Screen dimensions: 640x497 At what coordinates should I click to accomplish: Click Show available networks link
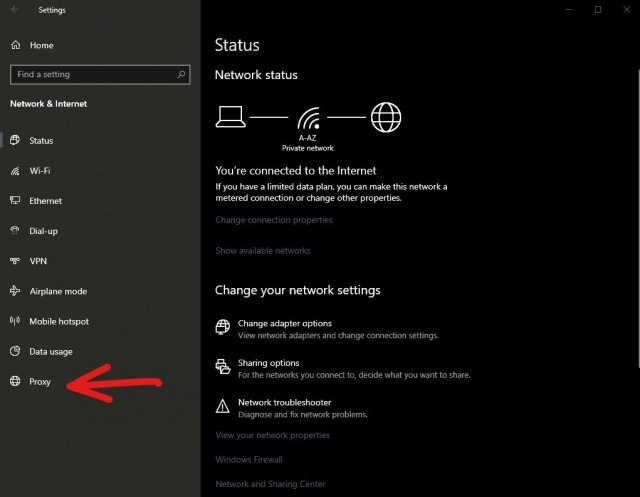(263, 251)
